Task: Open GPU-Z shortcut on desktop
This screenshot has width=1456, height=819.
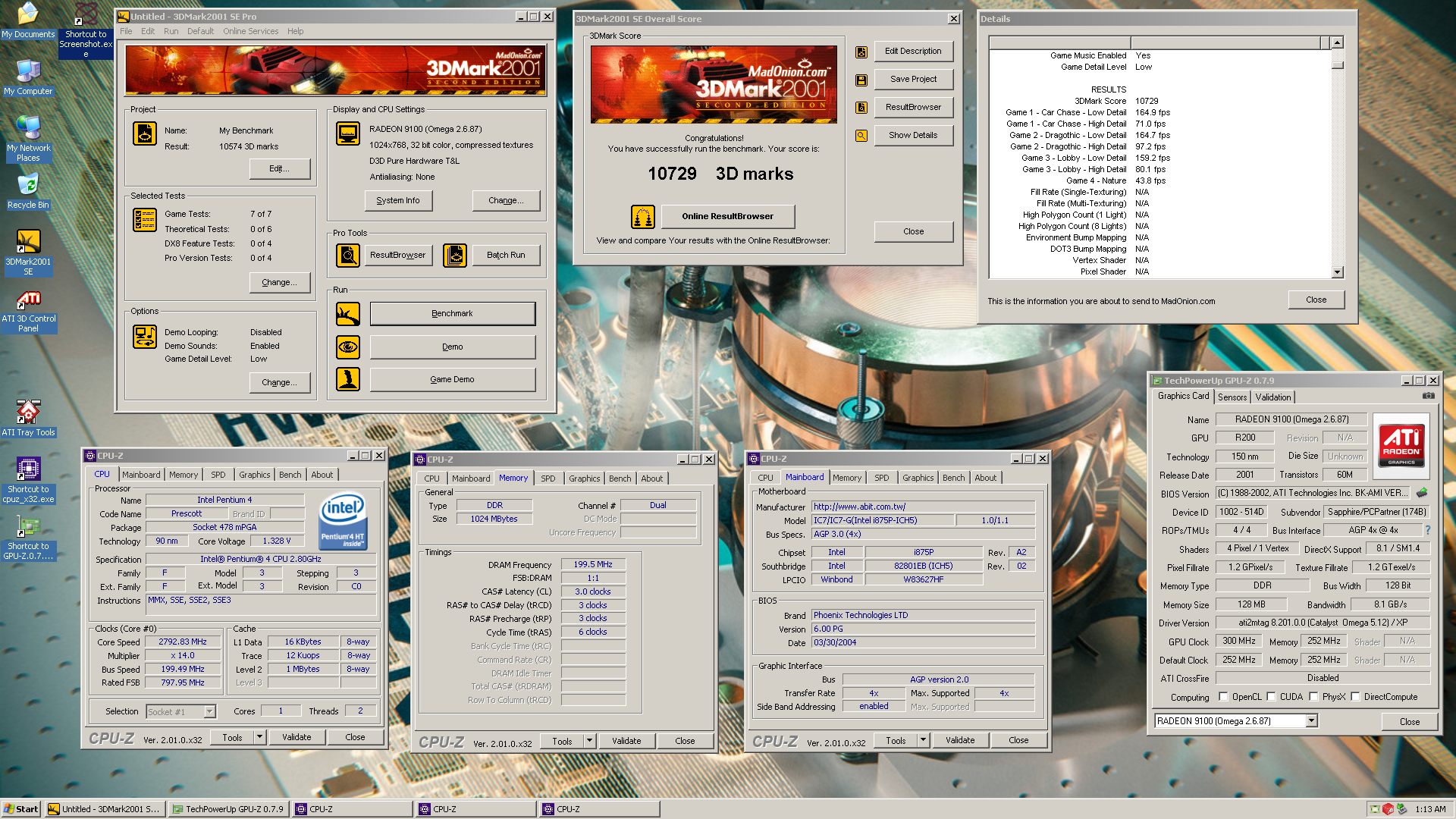Action: pyautogui.click(x=28, y=538)
